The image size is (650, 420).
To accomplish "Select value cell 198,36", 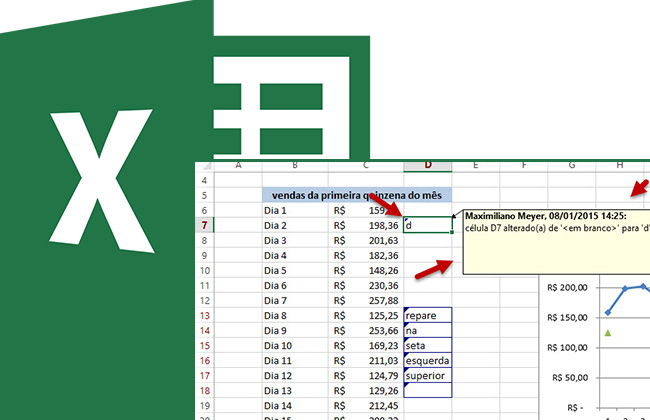I will [366, 225].
